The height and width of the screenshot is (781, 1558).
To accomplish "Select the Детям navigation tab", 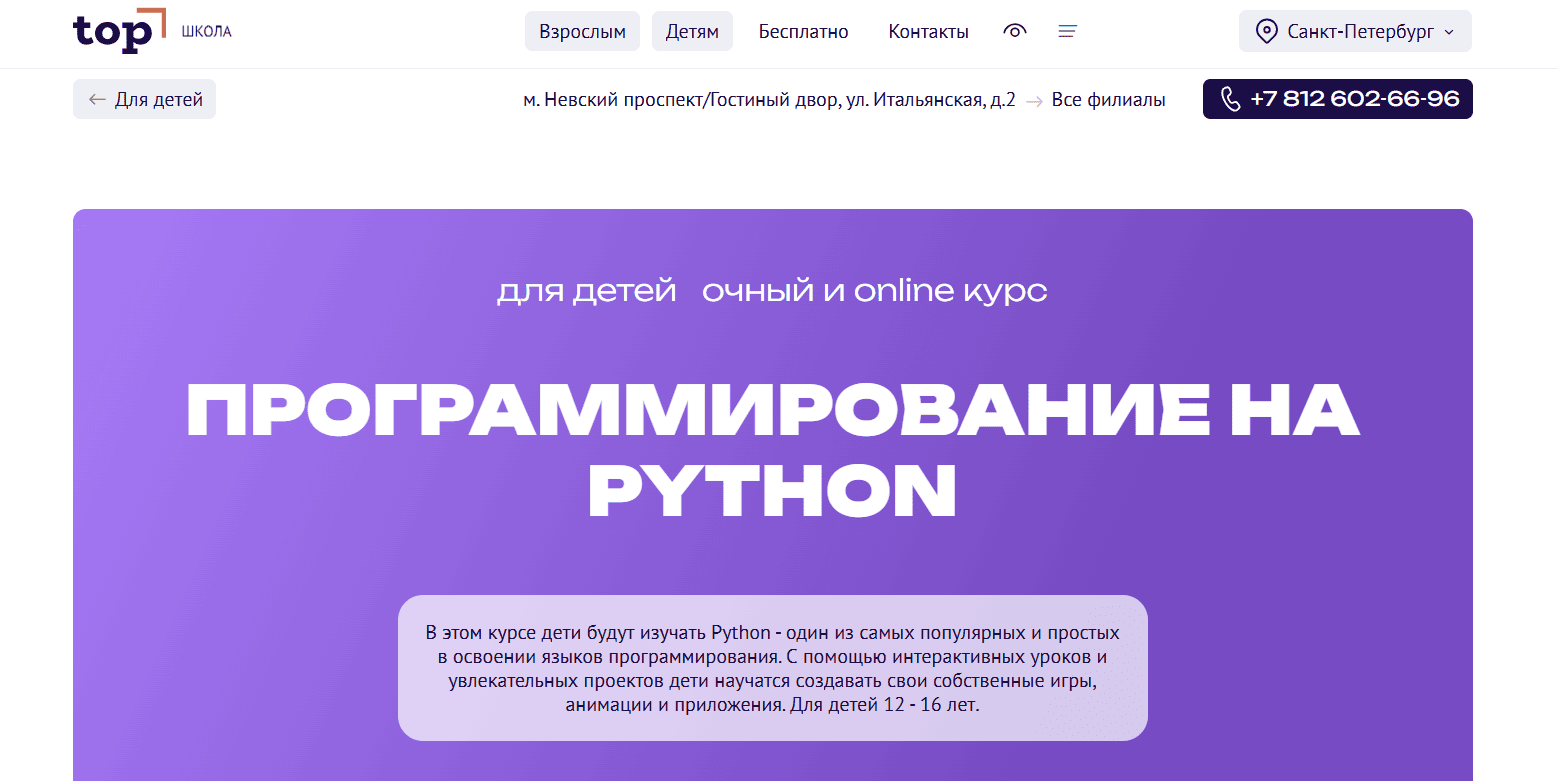I will click(x=692, y=31).
